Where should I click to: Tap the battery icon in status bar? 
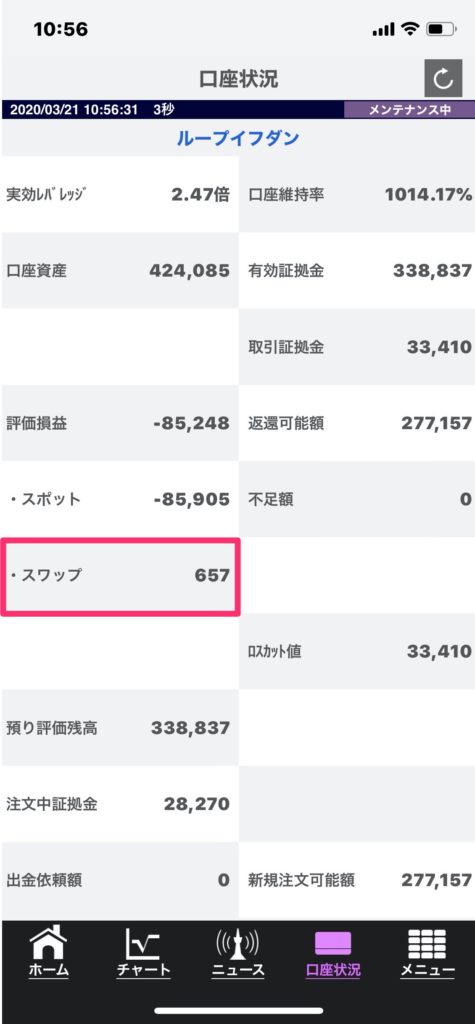[441, 29]
